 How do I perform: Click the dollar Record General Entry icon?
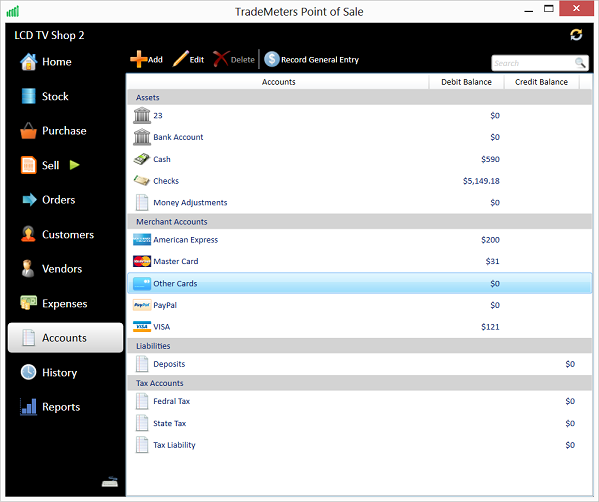pyautogui.click(x=272, y=59)
